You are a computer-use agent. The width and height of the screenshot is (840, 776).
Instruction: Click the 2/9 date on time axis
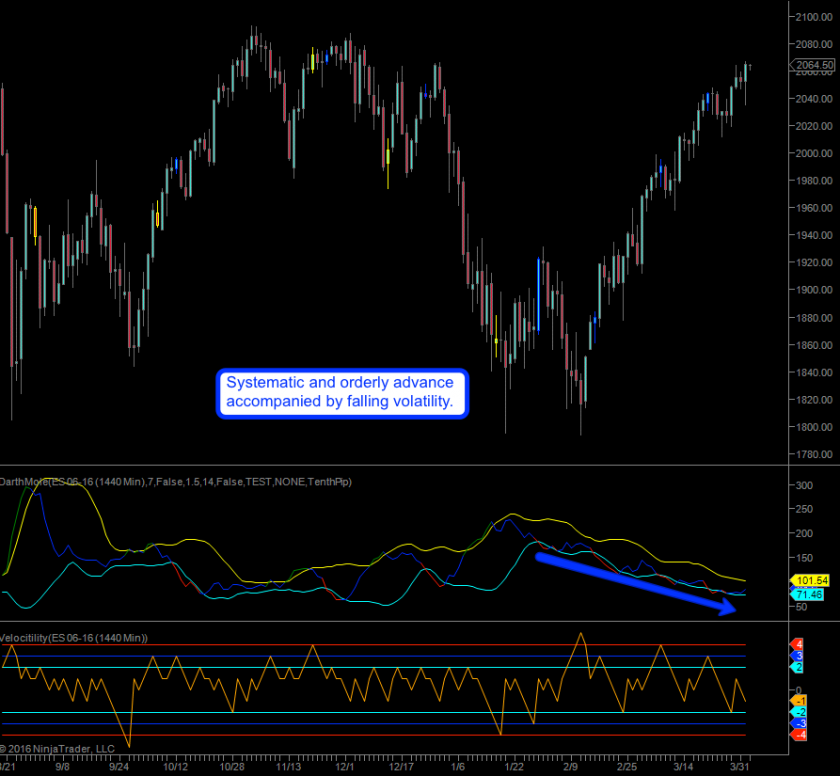571,766
